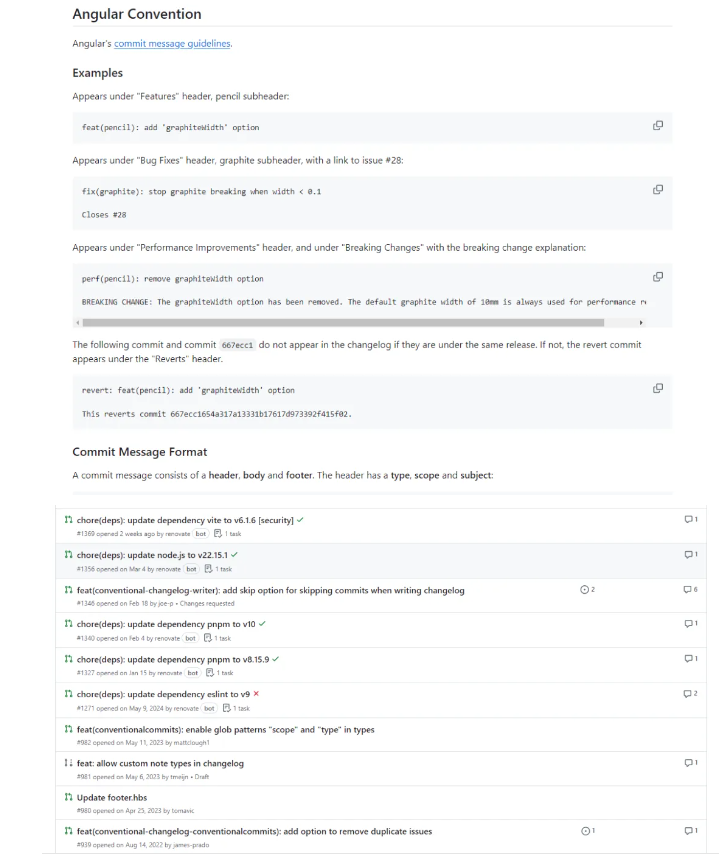The width and height of the screenshot is (721, 854).
Task: View failed checks on the eslint v9 PR
Action: pyautogui.click(x=257, y=694)
